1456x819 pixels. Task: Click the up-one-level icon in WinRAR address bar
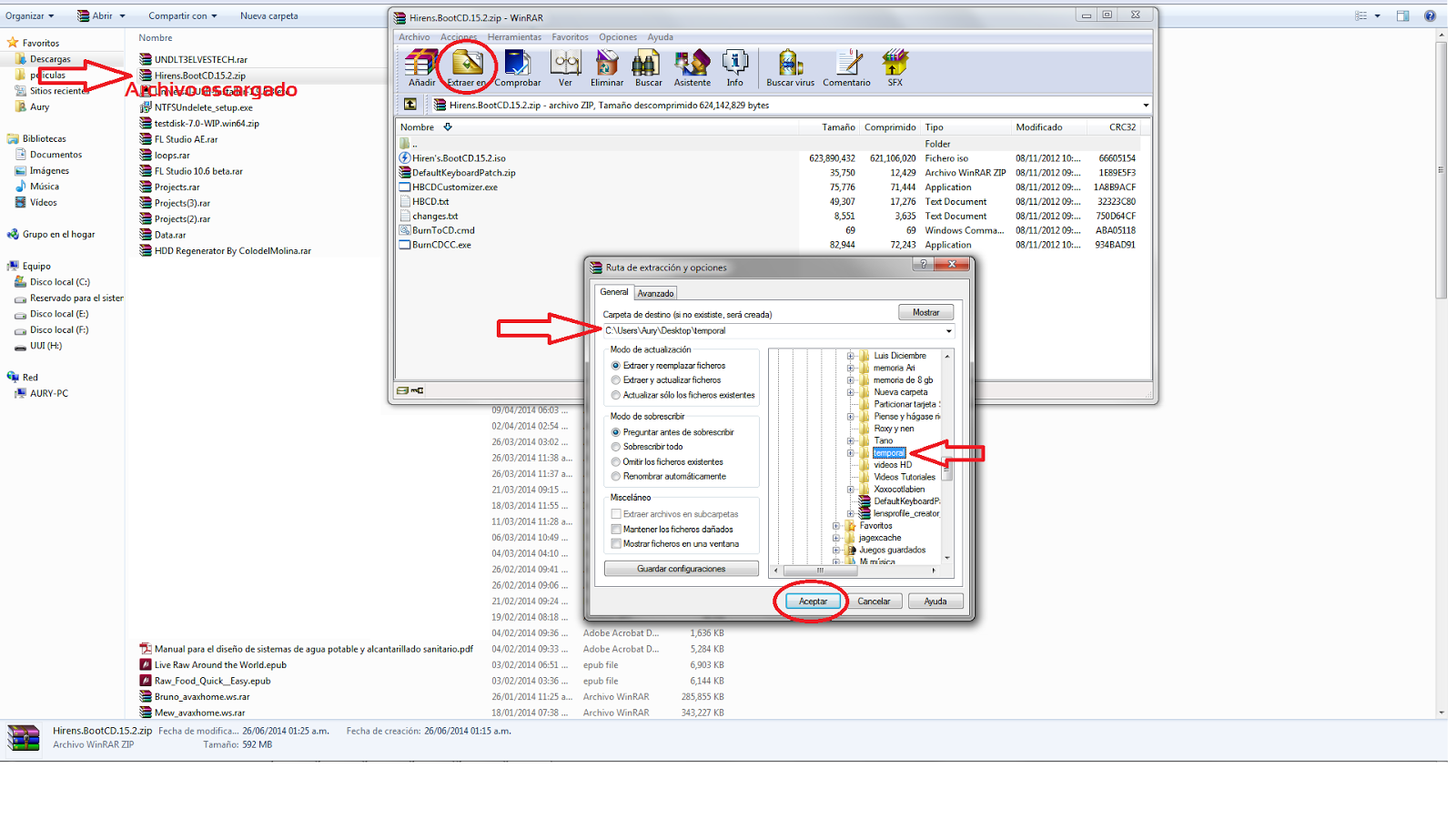[x=410, y=105]
